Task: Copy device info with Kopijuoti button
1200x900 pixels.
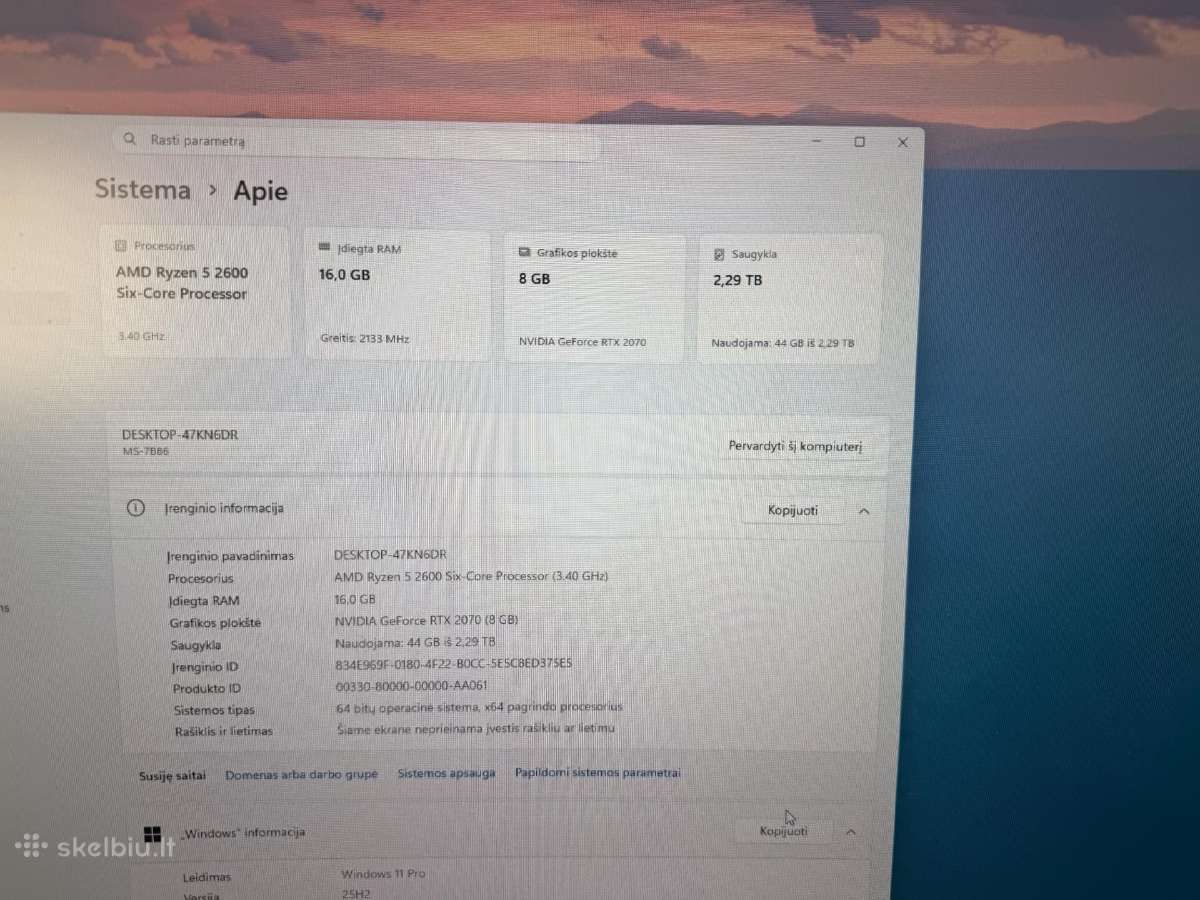Action: [x=793, y=511]
